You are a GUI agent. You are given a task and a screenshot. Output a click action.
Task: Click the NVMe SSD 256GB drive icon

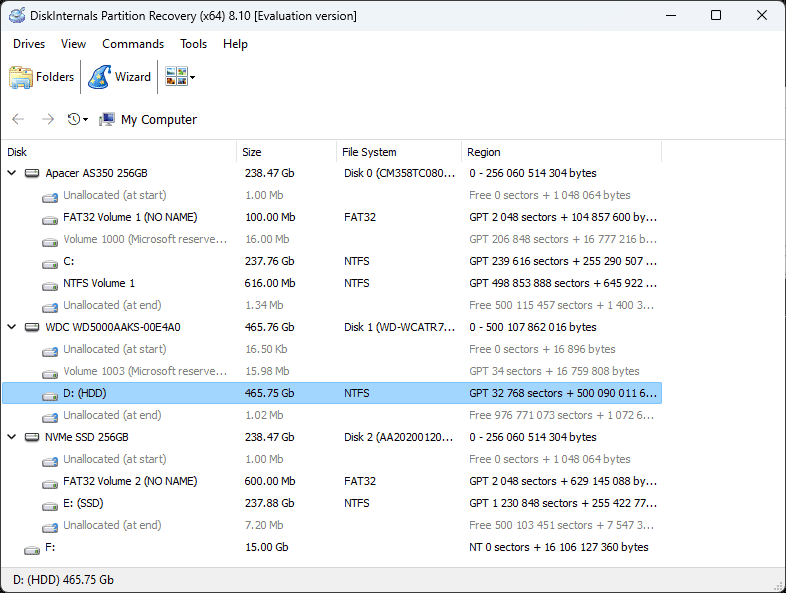(x=32, y=437)
